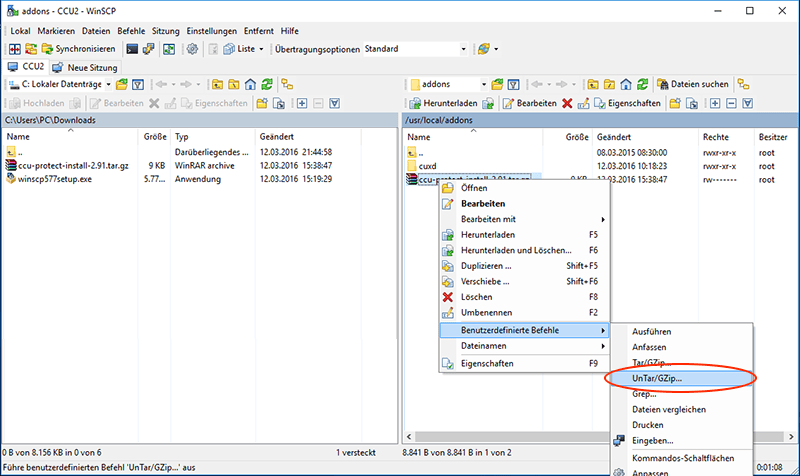
Task: Refresh the local panel directory
Action: (x=267, y=84)
